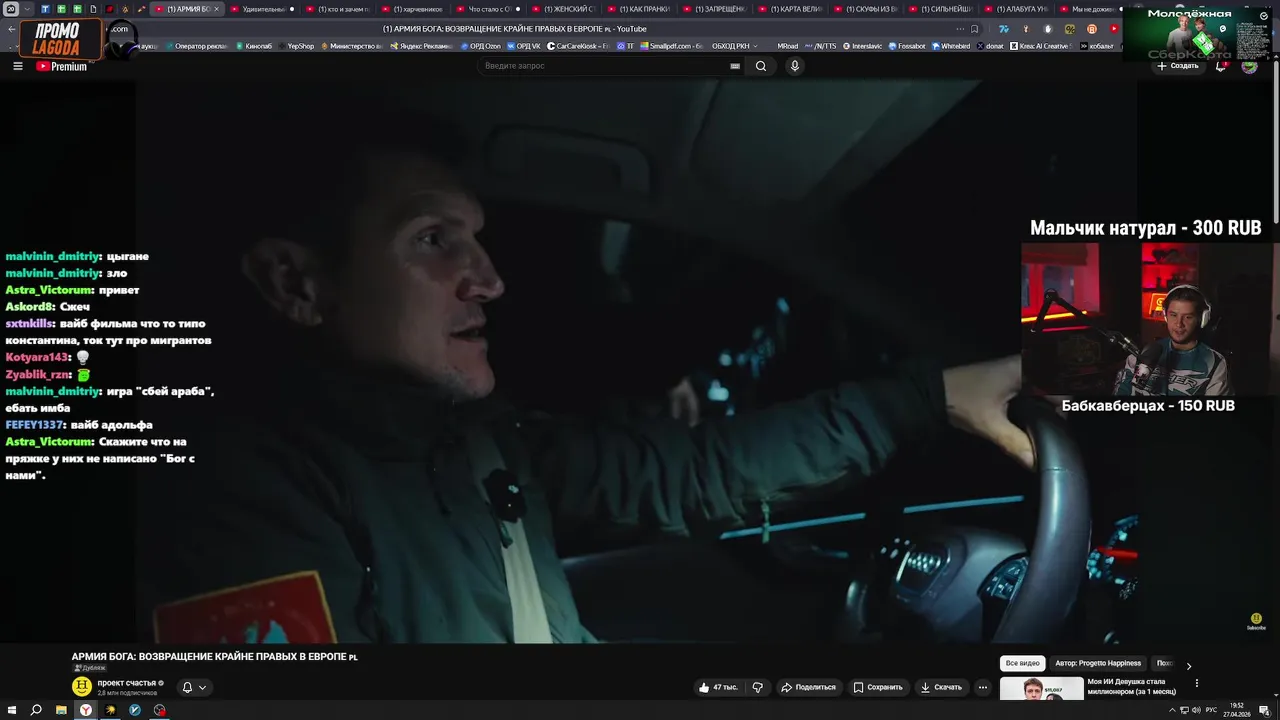
Task: Open the Interslavic bookmark
Action: tap(863, 46)
